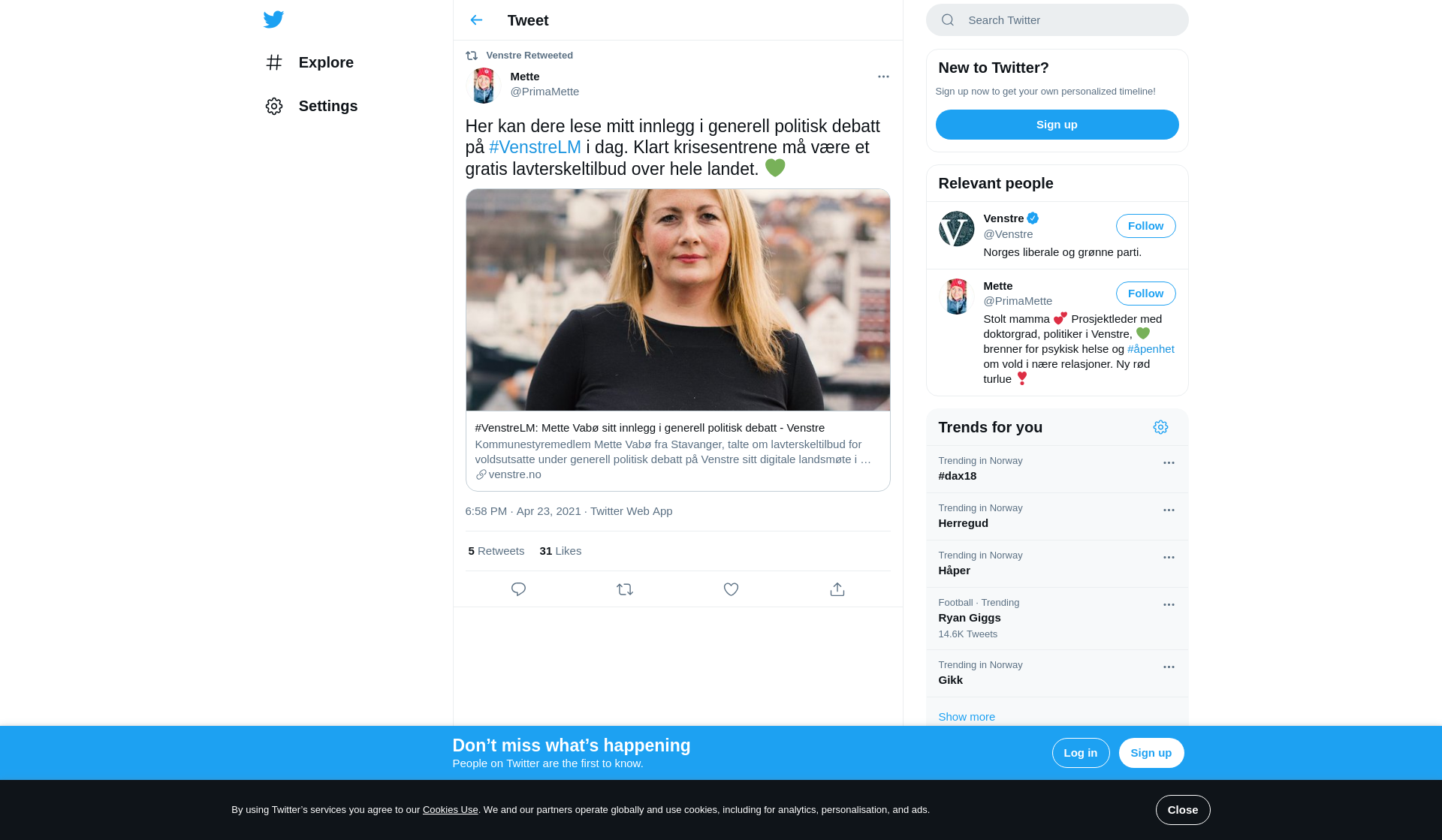Reply to the tweet

pyautogui.click(x=518, y=589)
